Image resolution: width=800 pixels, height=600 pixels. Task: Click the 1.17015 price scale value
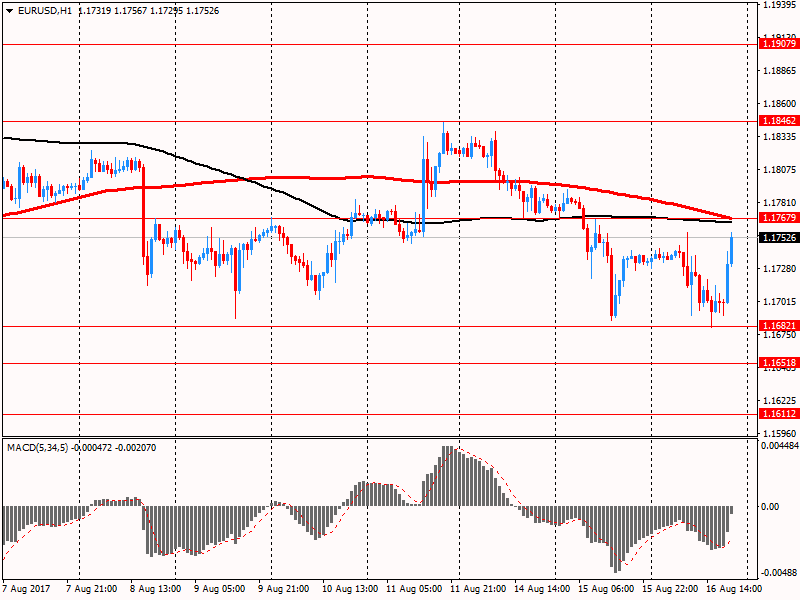pos(780,302)
